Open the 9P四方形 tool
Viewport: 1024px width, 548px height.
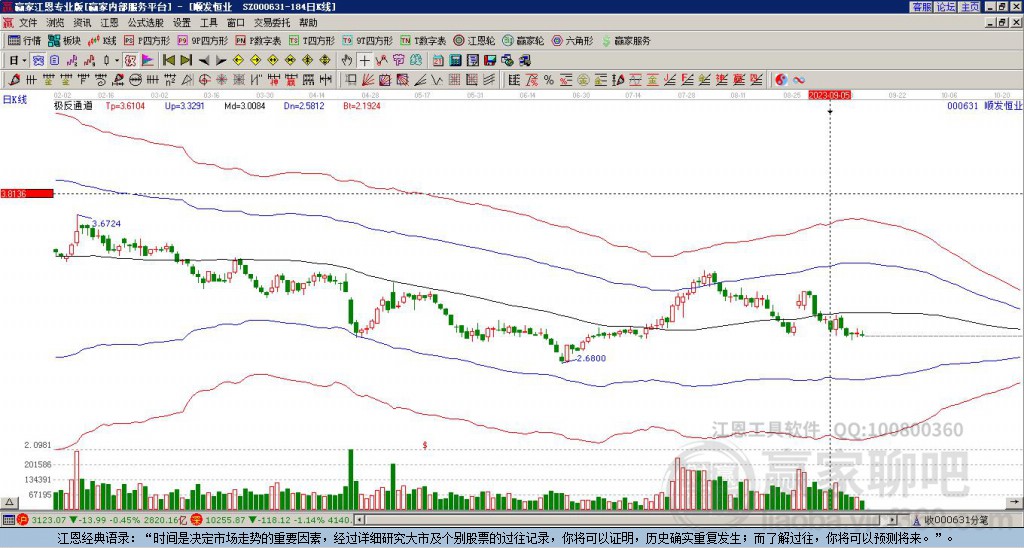pos(202,40)
